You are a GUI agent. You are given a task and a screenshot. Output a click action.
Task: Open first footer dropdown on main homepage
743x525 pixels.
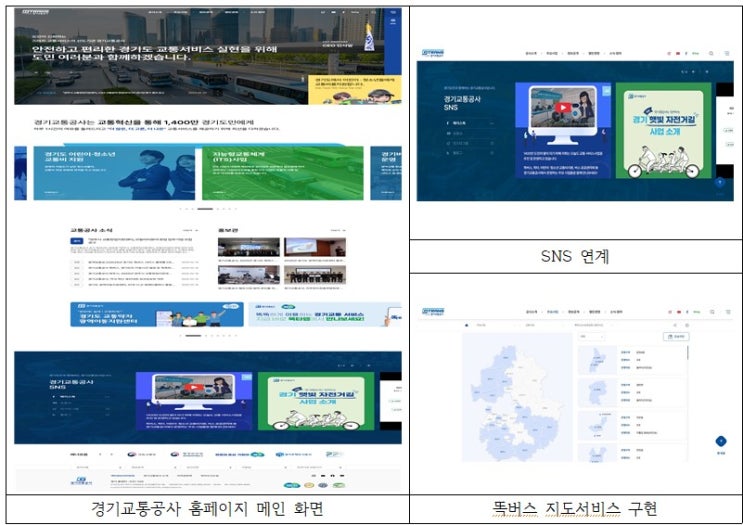99,467
